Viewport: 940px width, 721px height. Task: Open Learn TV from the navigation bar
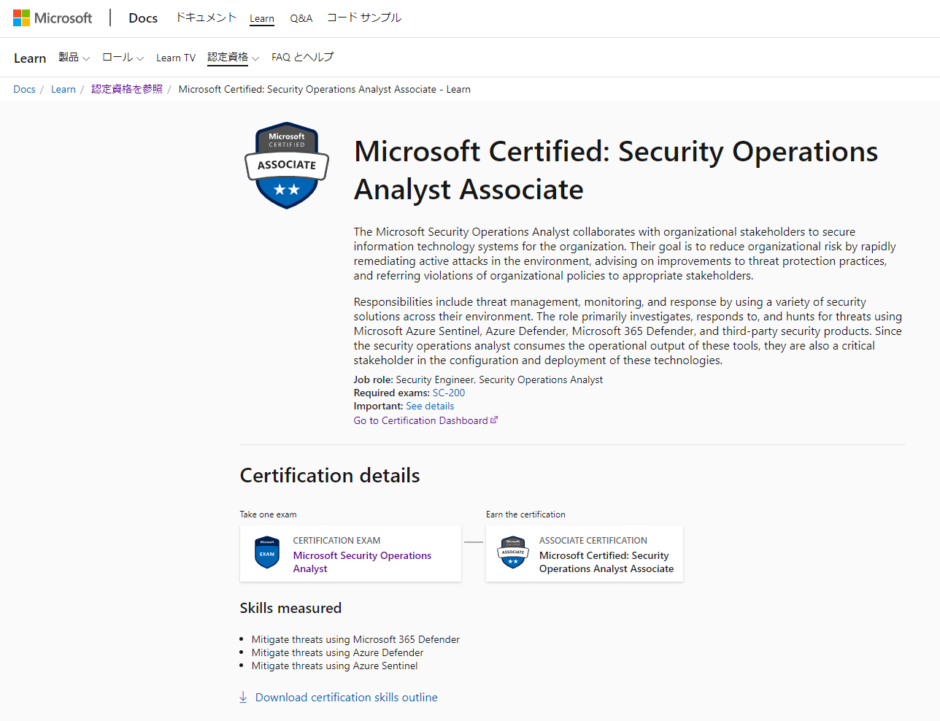[176, 57]
